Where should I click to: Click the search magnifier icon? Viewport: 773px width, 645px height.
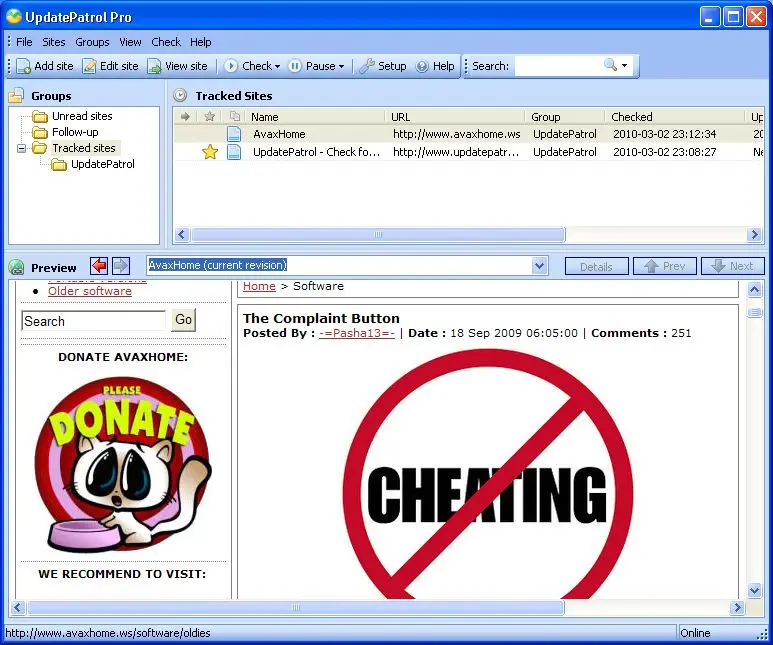click(610, 65)
